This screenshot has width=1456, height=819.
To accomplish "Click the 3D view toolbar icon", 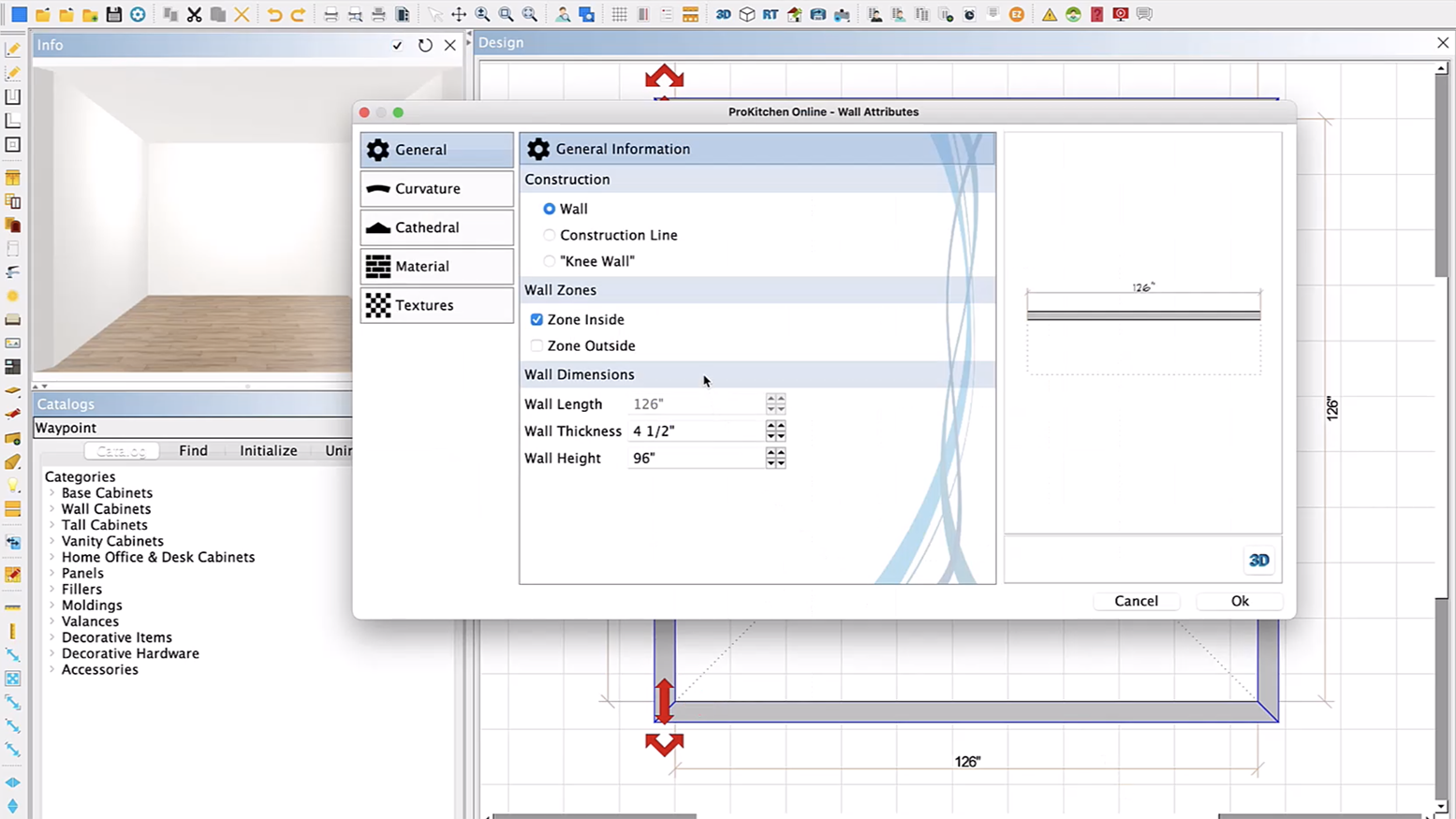I will tap(723, 14).
